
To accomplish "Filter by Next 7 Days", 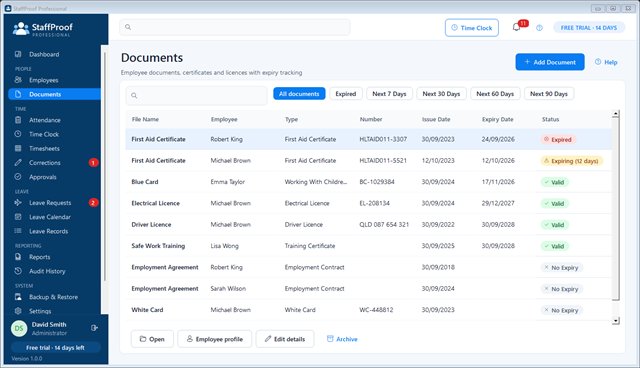I will tap(389, 94).
